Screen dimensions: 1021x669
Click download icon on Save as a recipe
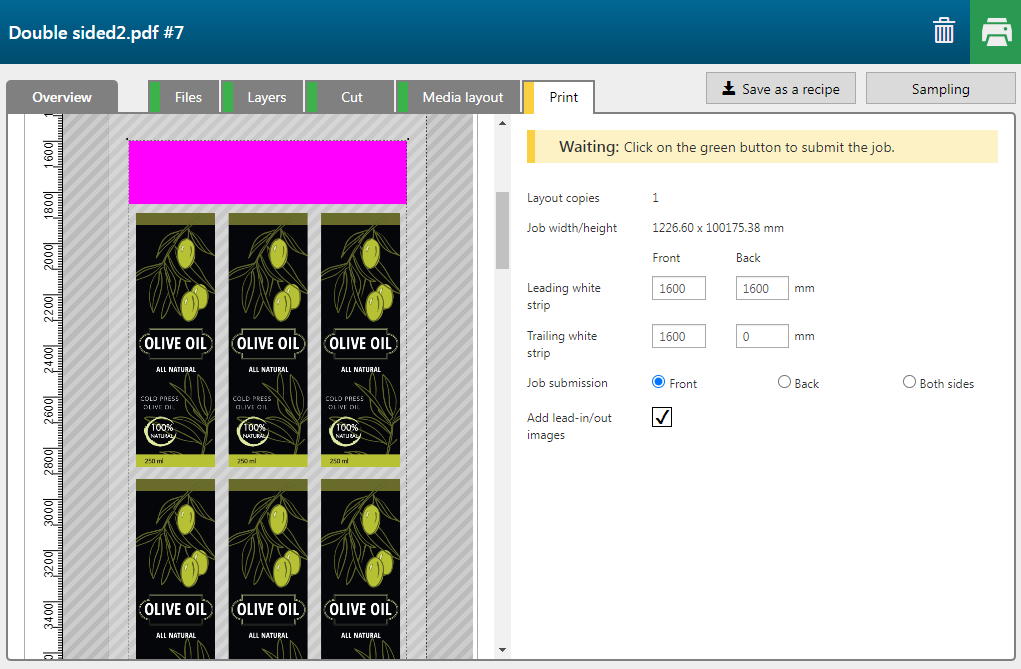click(x=728, y=89)
